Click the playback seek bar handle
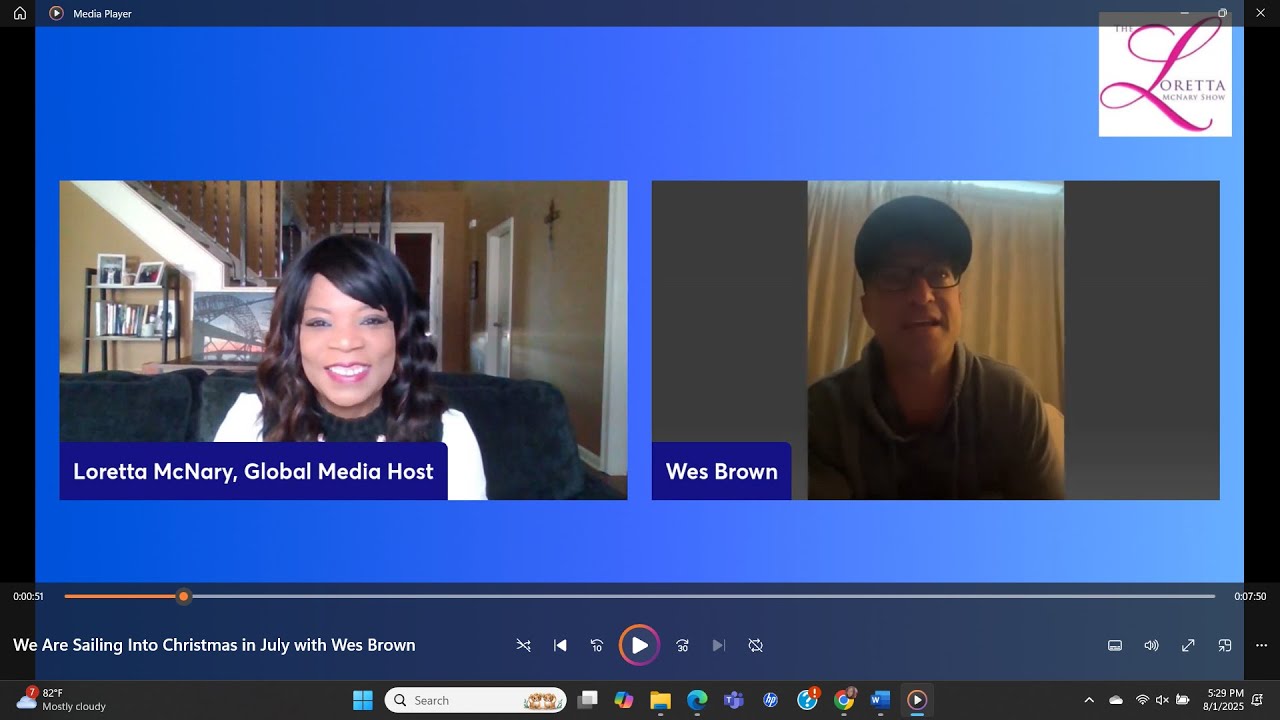The height and width of the screenshot is (720, 1280). click(x=183, y=596)
